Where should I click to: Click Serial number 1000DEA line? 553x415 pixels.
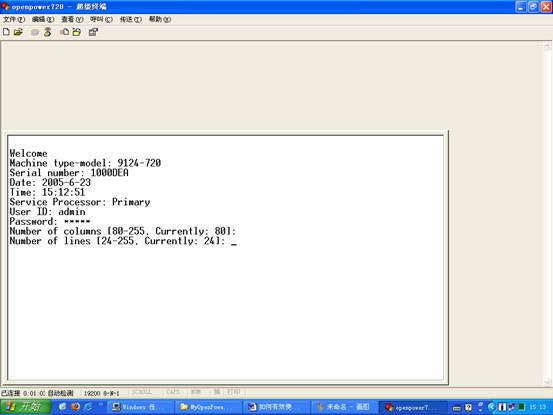point(69,173)
